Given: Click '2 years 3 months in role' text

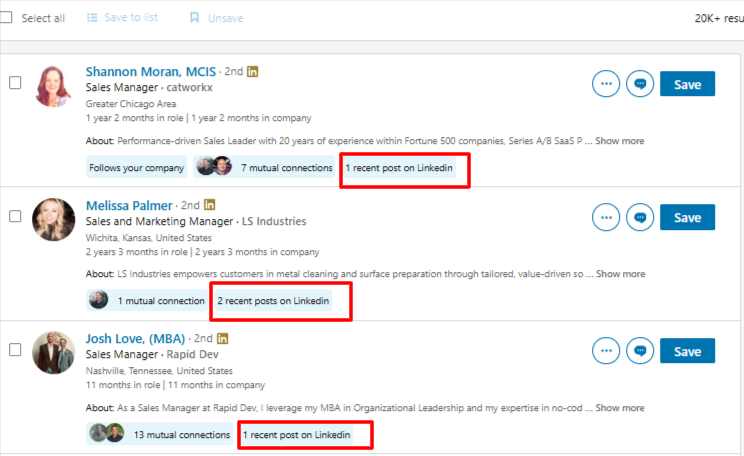Looking at the screenshot, I should (136, 252).
